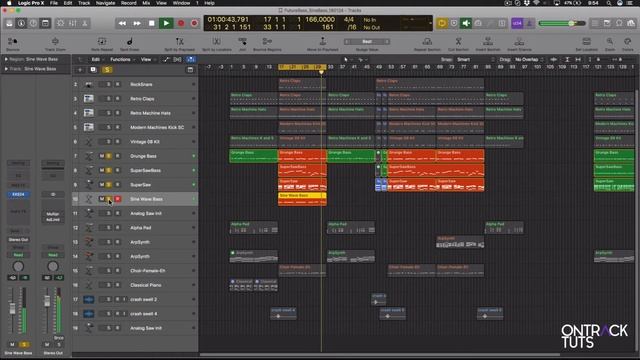This screenshot has width=640, height=360.
Task: Click the Stop transport button
Action: pos(151,23)
